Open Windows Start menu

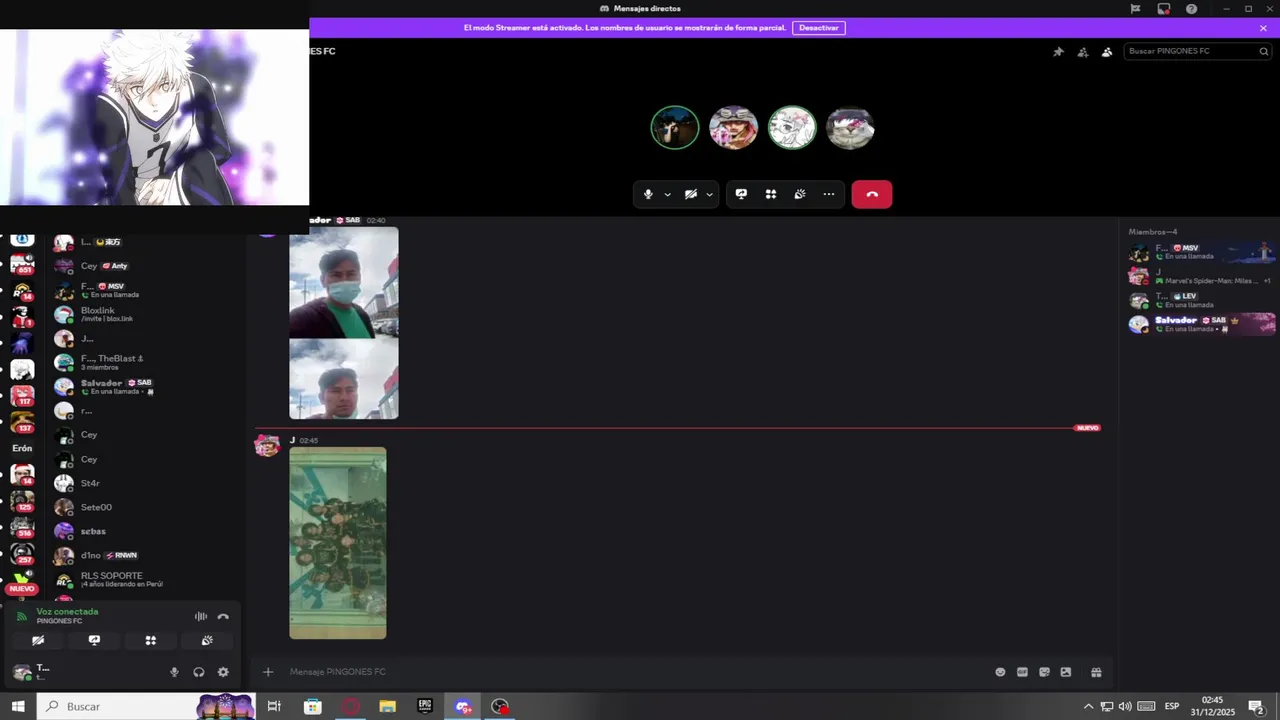[x=18, y=706]
